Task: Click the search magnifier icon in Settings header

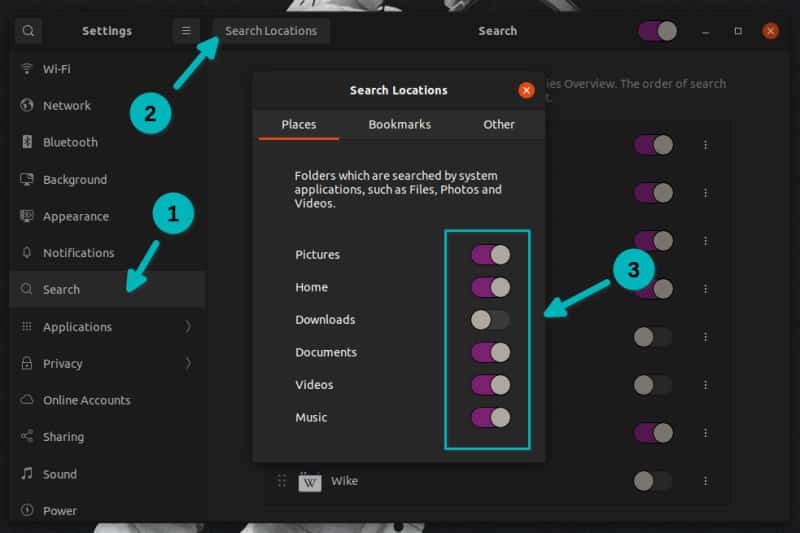Action: click(x=28, y=31)
